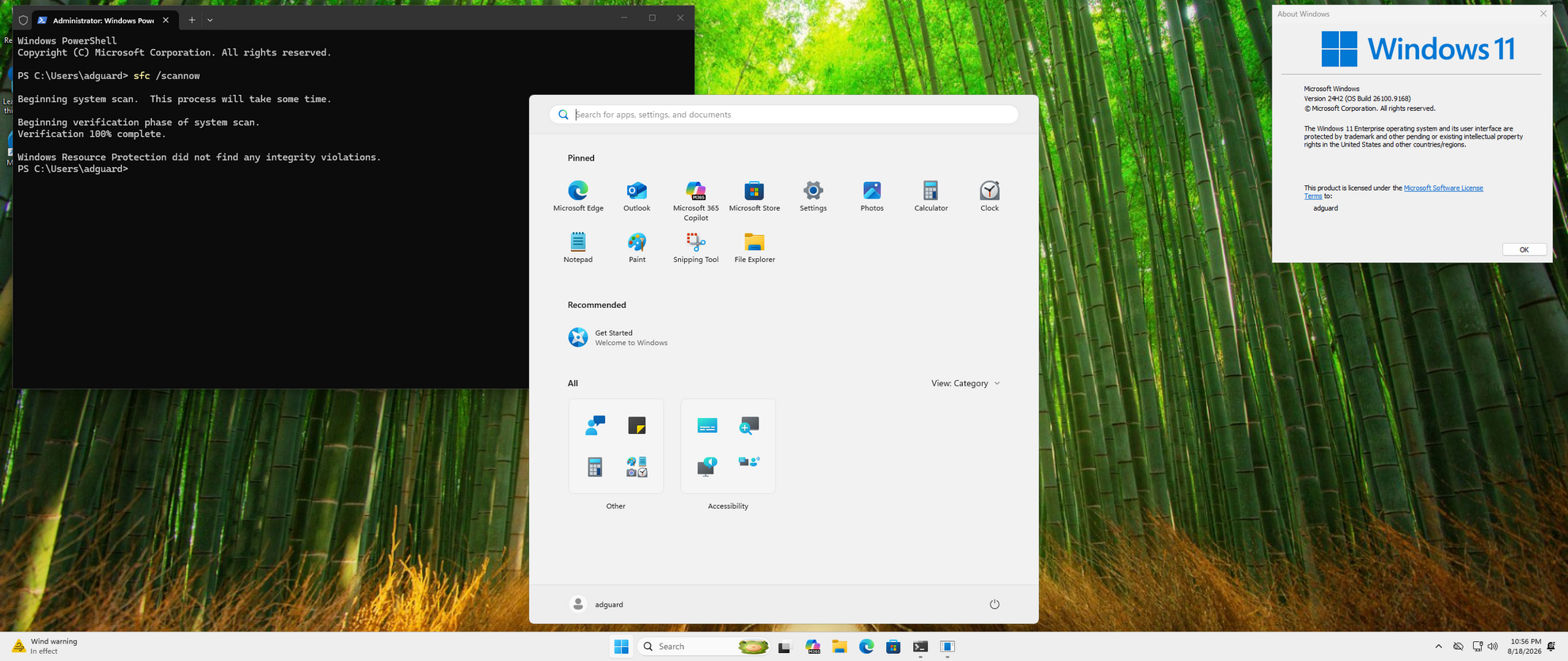
Task: Show hidden system tray icons chevron
Action: pos(1438,647)
